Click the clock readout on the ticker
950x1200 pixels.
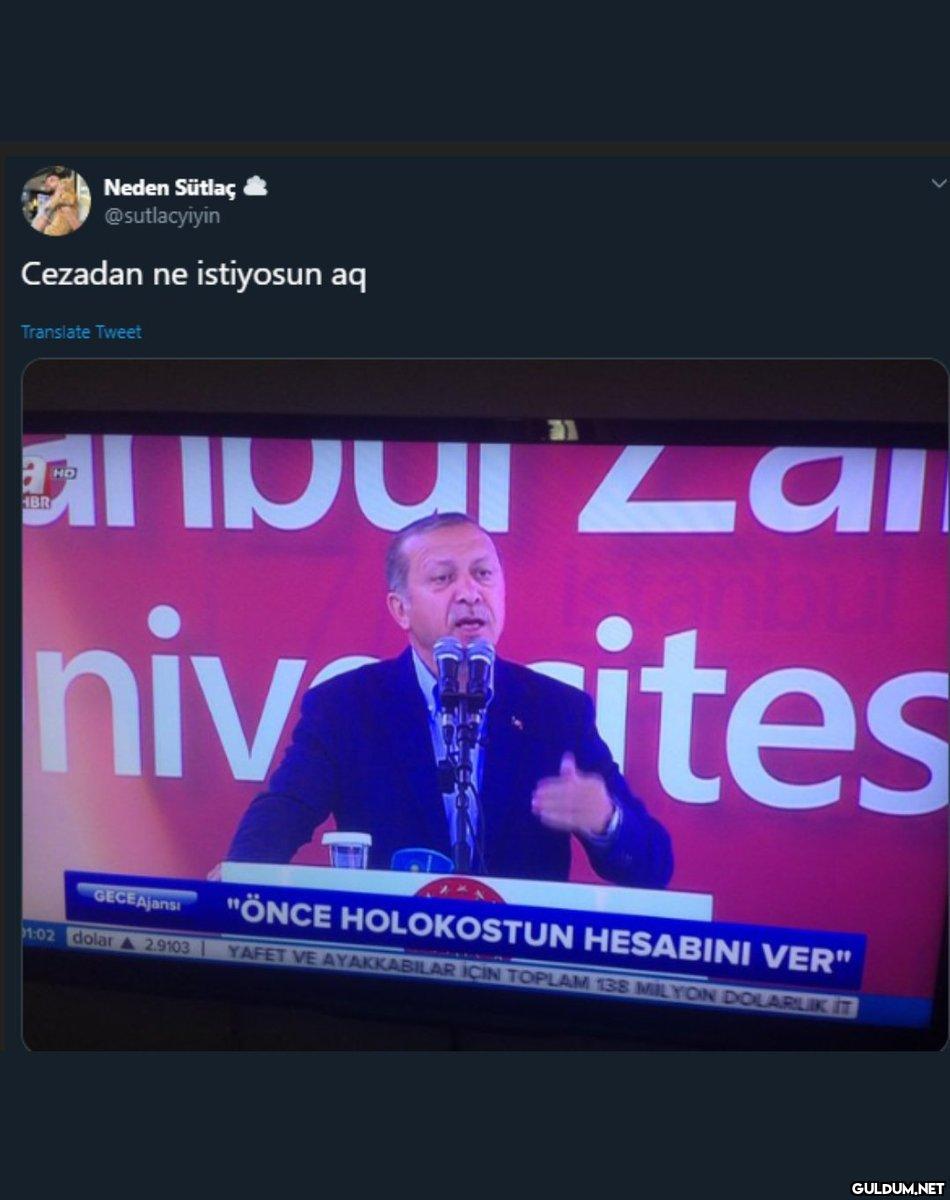pyautogui.click(x=40, y=936)
